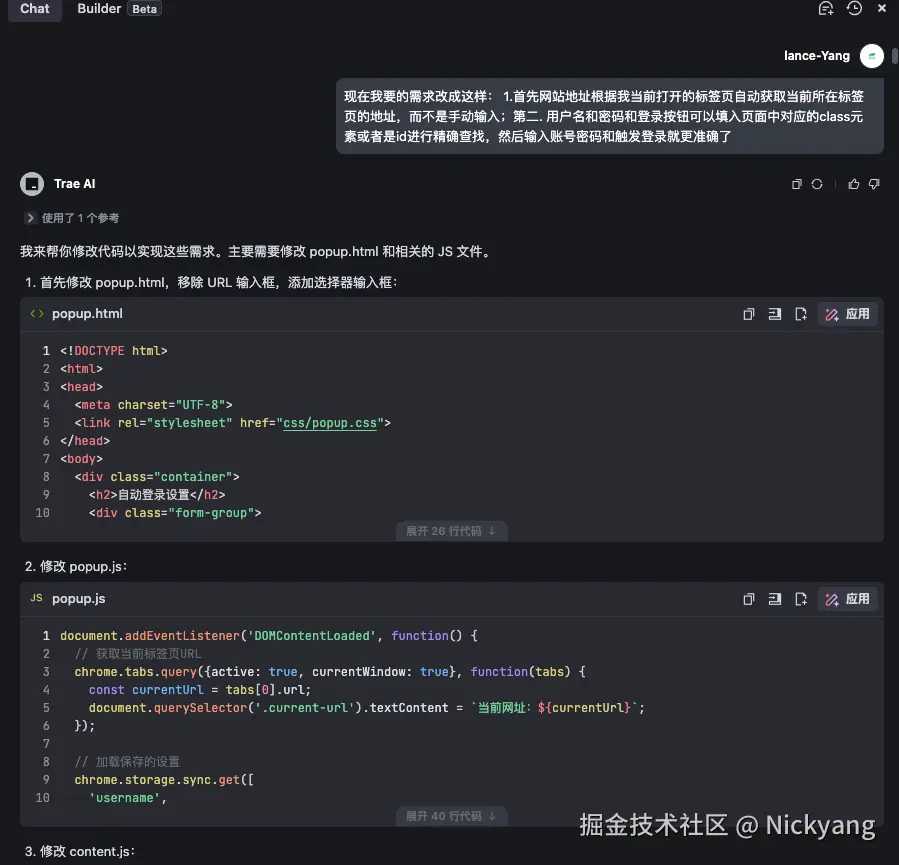899x865 pixels.
Task: Copy popup.js code block
Action: point(749,599)
